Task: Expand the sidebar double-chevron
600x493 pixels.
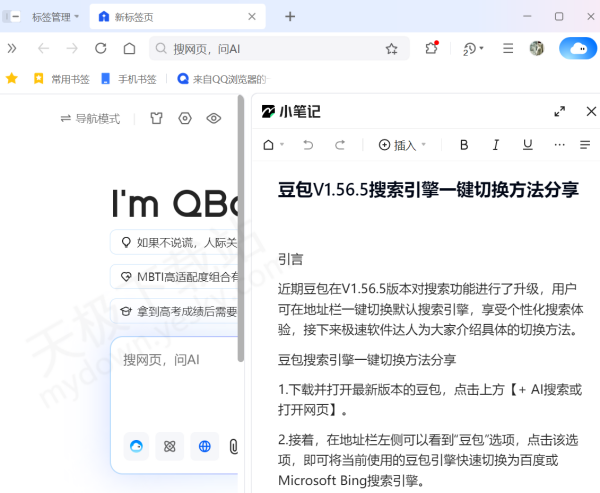Action: pos(12,48)
